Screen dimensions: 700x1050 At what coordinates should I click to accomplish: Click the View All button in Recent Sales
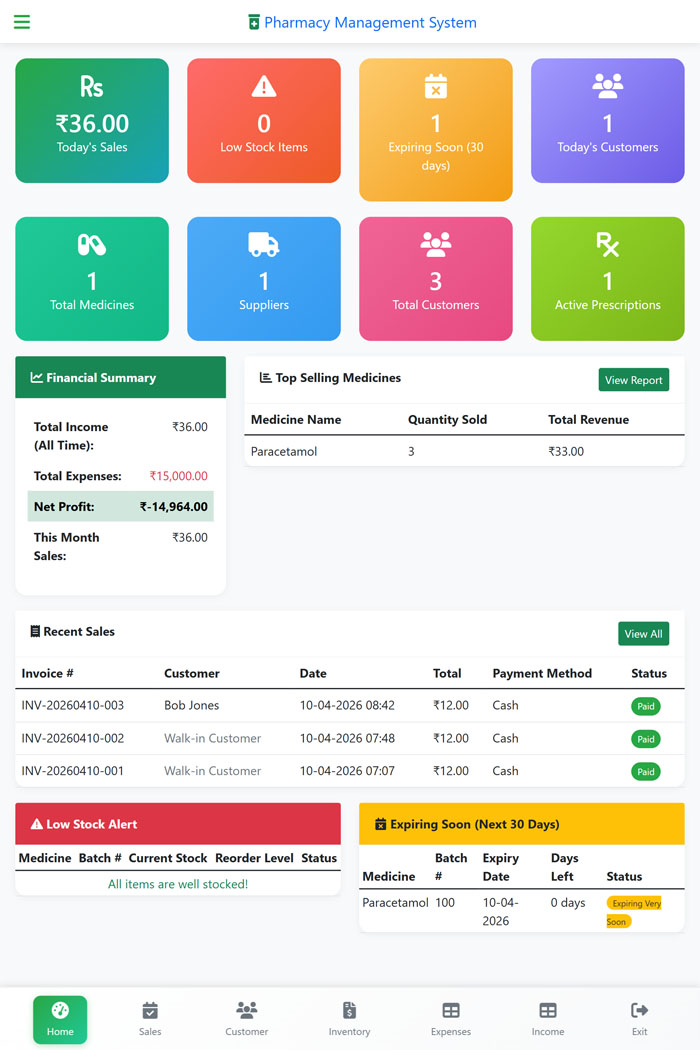point(644,633)
